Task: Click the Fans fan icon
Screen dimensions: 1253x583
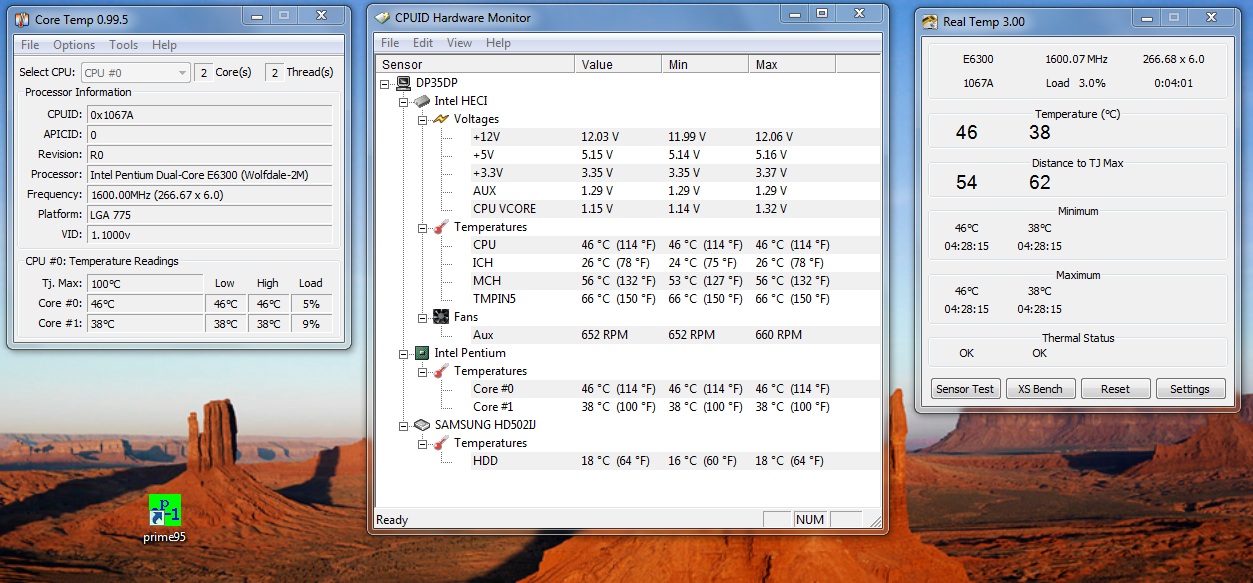Action: 440,317
